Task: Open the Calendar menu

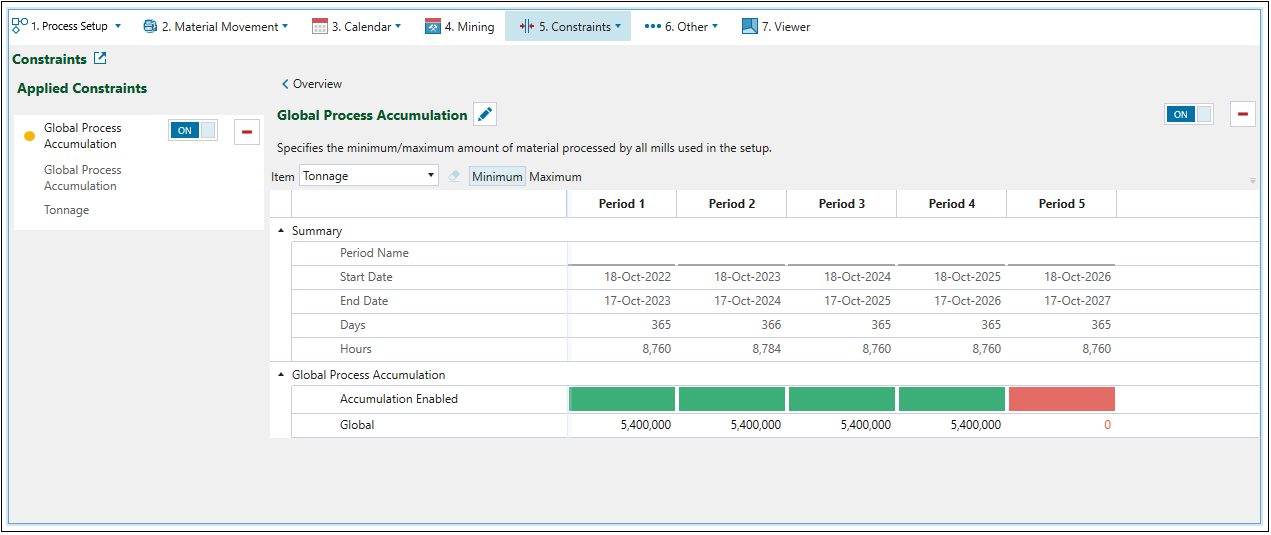Action: point(356,26)
